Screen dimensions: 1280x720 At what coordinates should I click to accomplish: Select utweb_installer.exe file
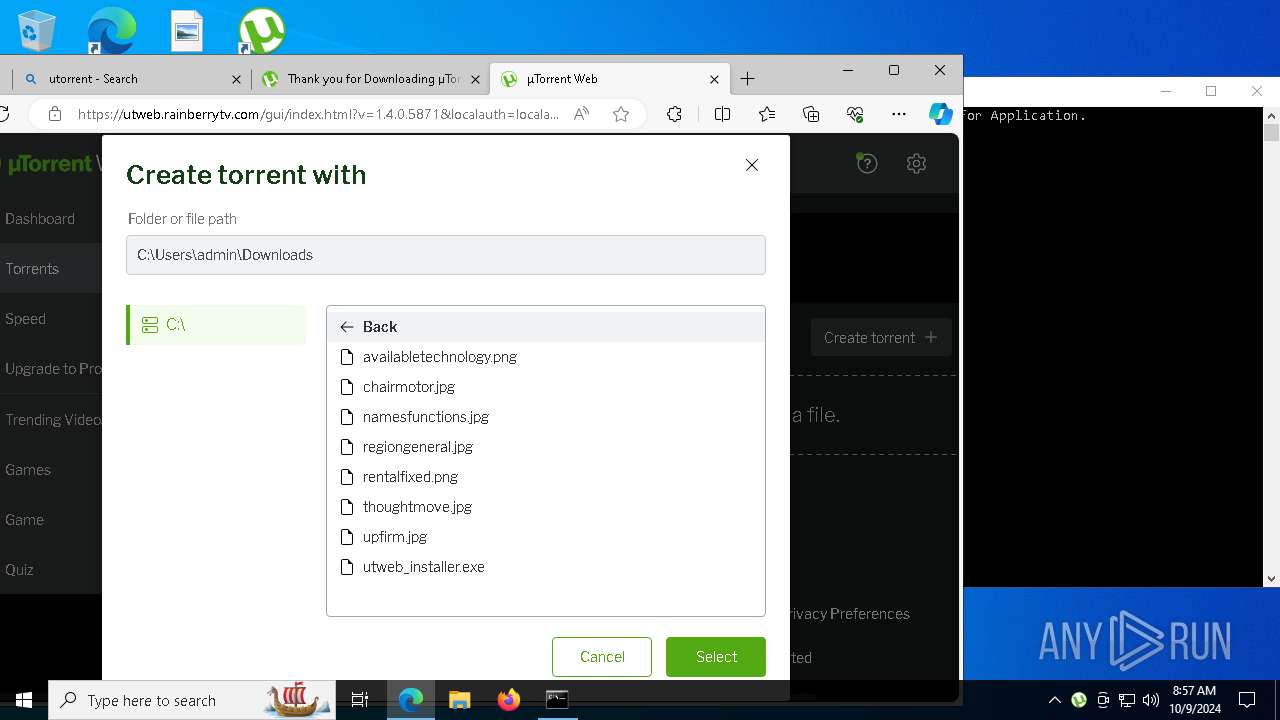pos(546,567)
